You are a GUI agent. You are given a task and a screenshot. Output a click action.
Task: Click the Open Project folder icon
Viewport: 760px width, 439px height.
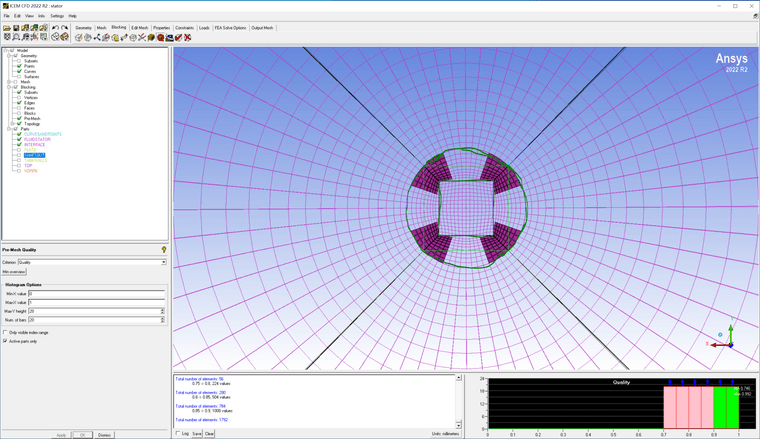click(x=6, y=28)
